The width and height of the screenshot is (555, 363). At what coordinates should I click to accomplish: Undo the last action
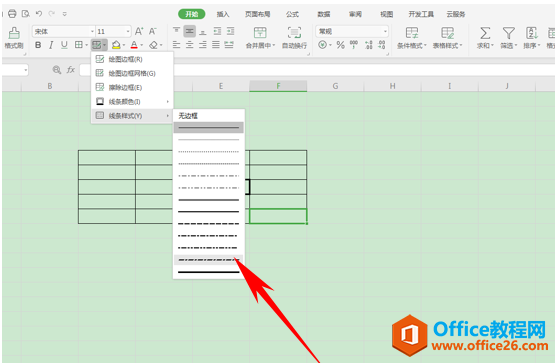coord(39,14)
